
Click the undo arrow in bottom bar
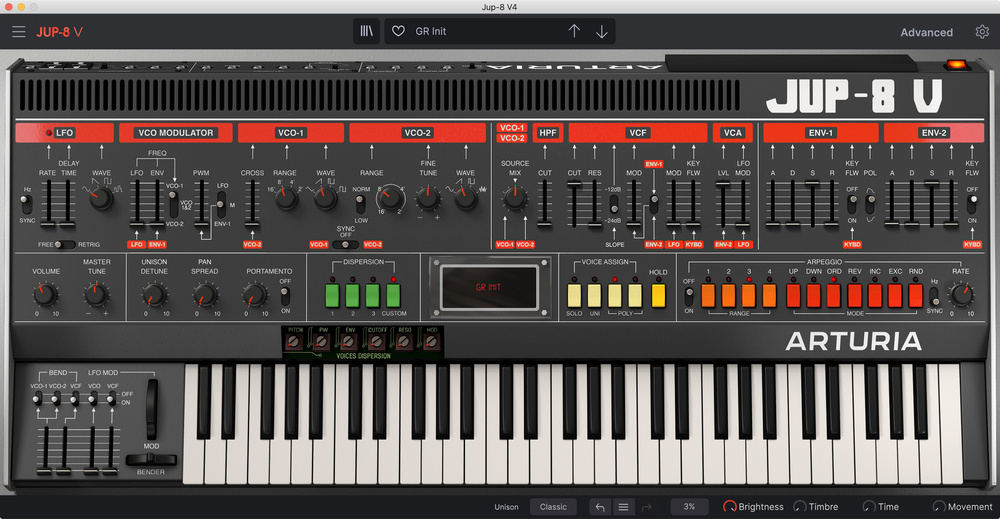click(x=598, y=507)
